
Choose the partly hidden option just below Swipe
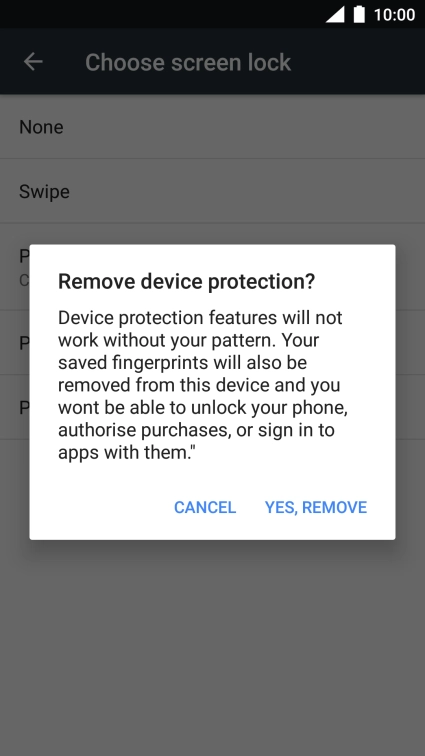click(14, 267)
